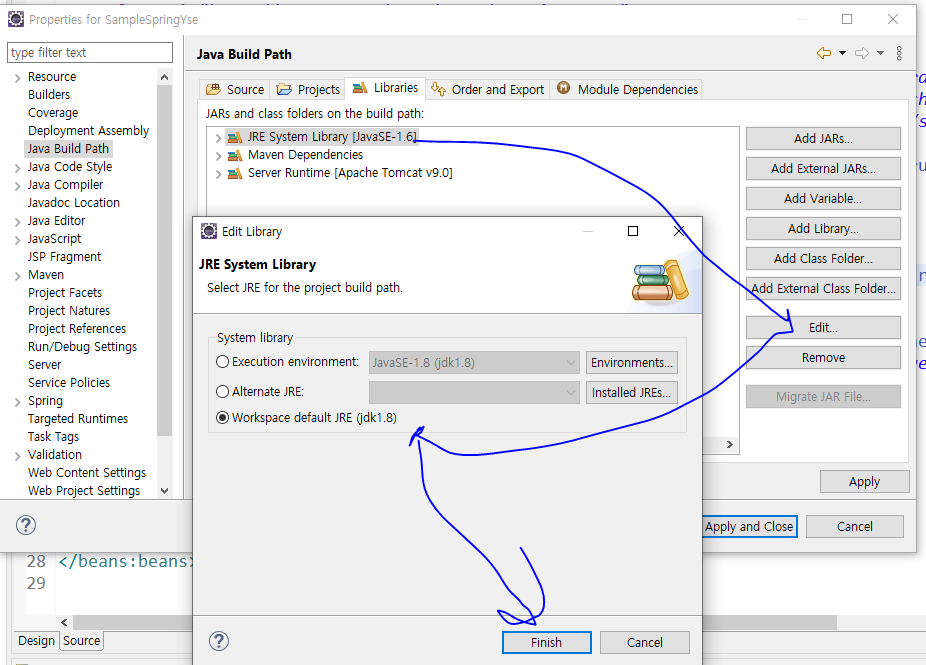Viewport: 926px width, 665px height.
Task: Focus the type filter text field
Action: (90, 53)
